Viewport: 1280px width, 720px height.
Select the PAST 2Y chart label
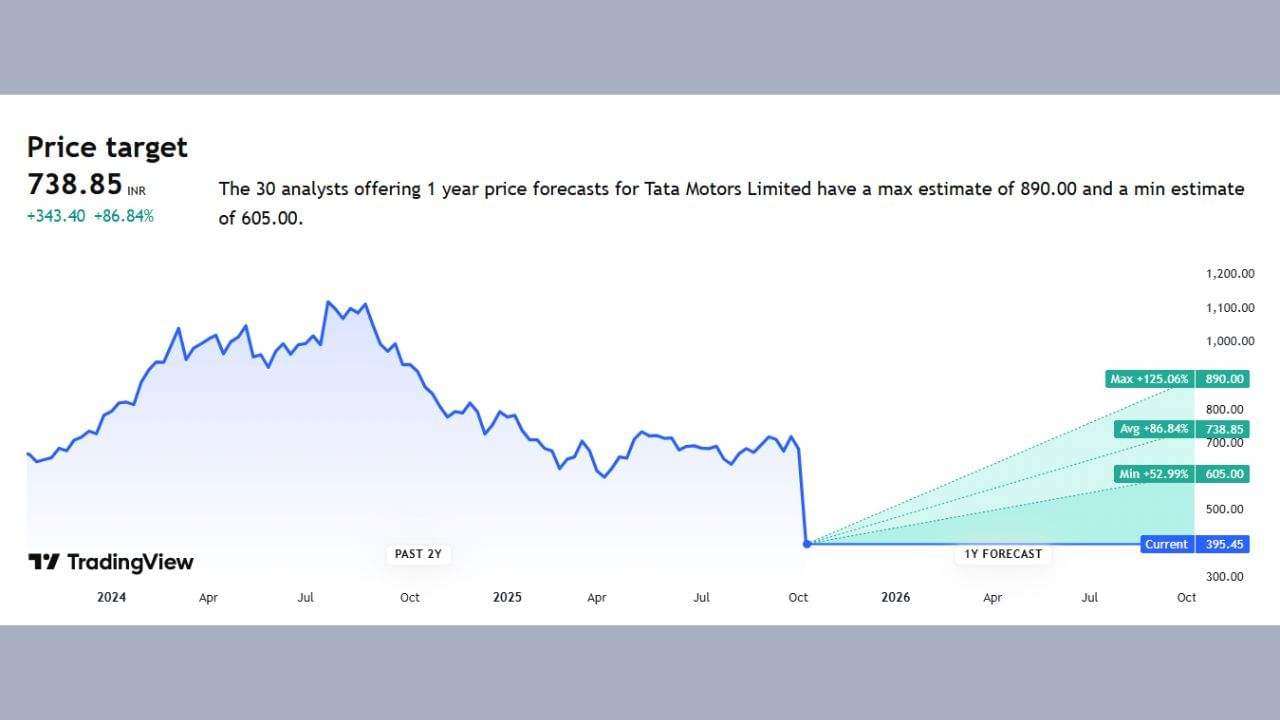(x=418, y=554)
